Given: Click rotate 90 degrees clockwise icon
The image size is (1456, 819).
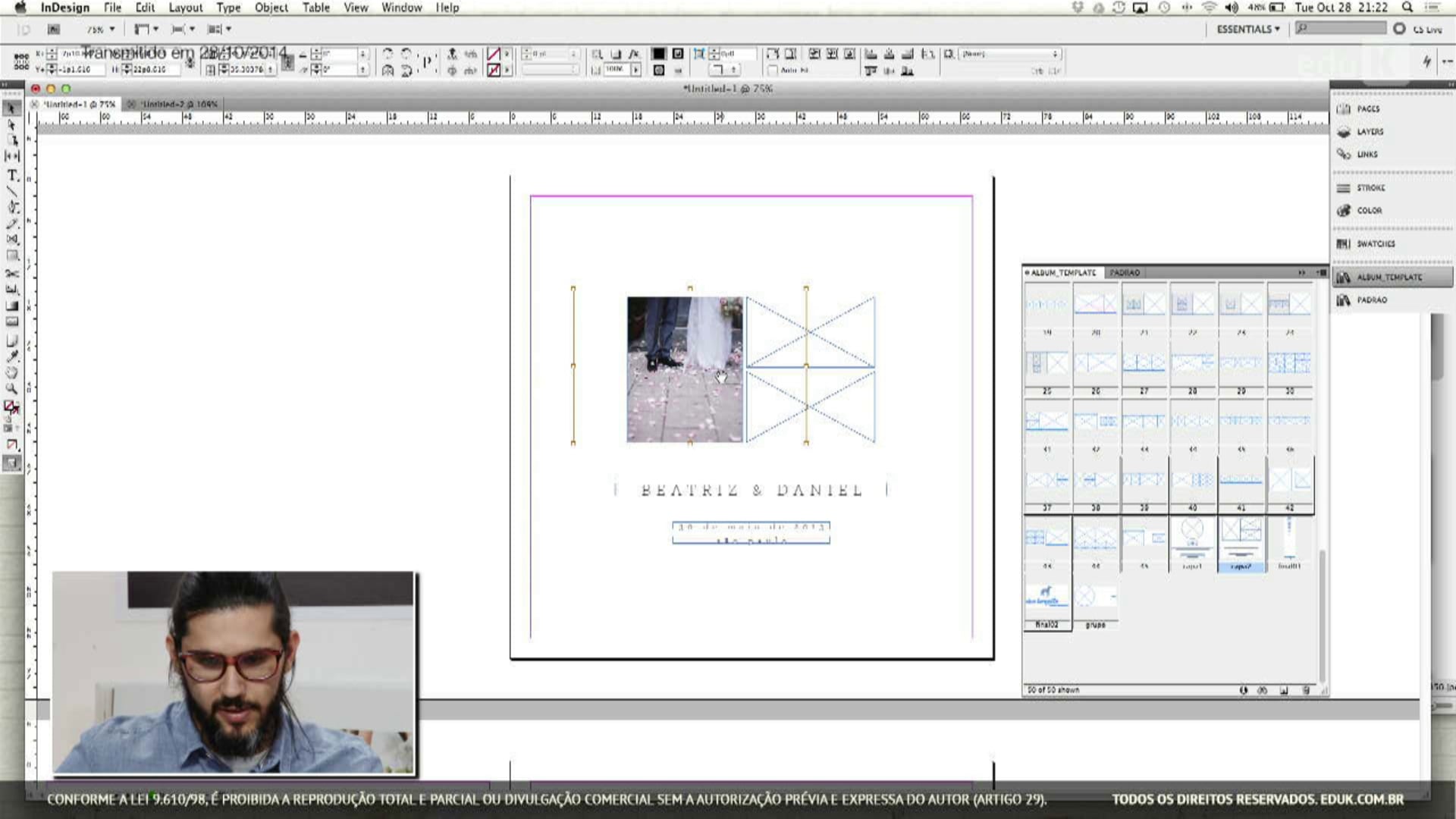Looking at the screenshot, I should pos(387,54).
